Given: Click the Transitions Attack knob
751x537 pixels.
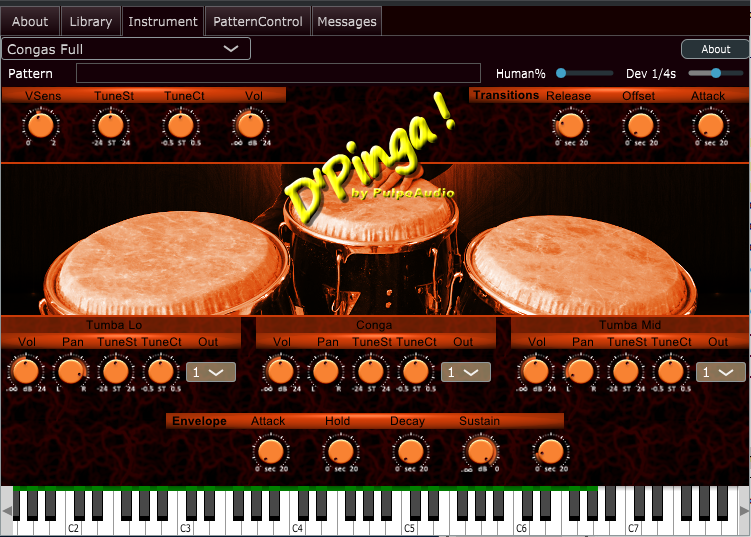Looking at the screenshot, I should point(711,126).
